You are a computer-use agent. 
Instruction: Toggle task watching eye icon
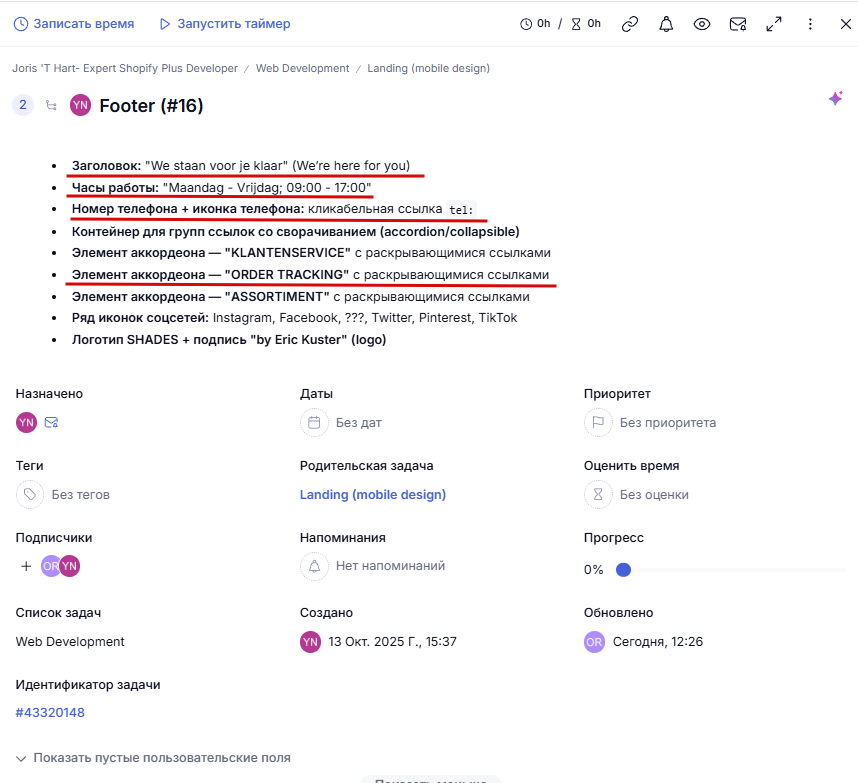tap(702, 24)
